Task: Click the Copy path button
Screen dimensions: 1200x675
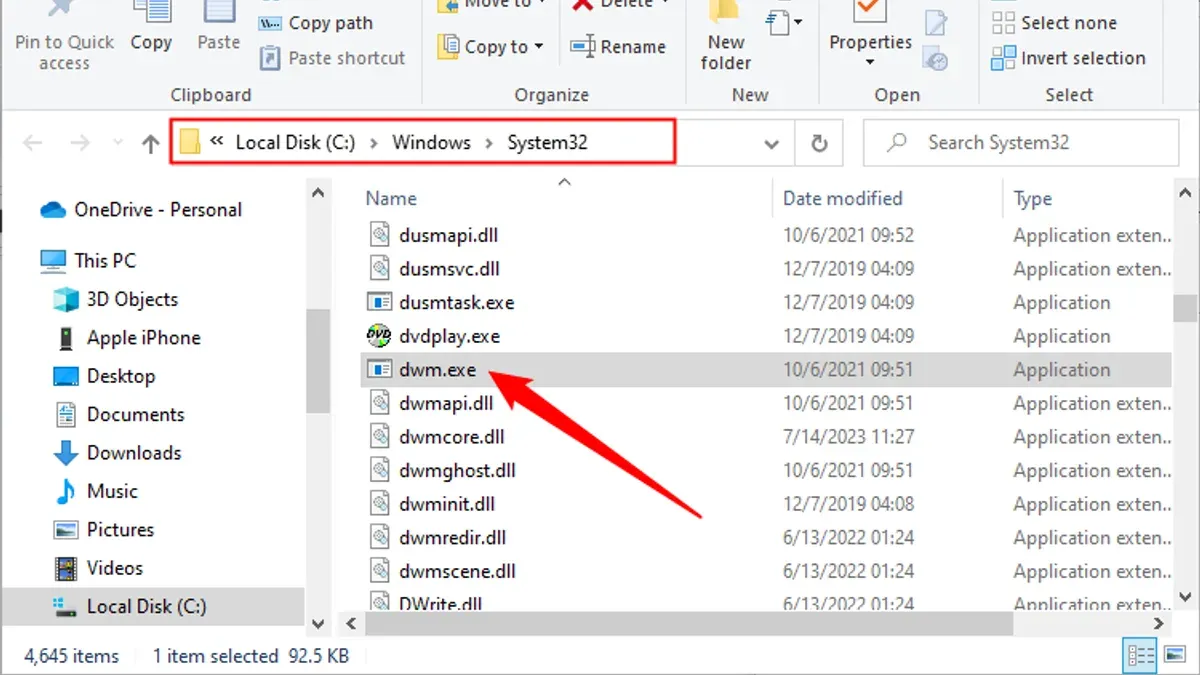Action: 316,23
